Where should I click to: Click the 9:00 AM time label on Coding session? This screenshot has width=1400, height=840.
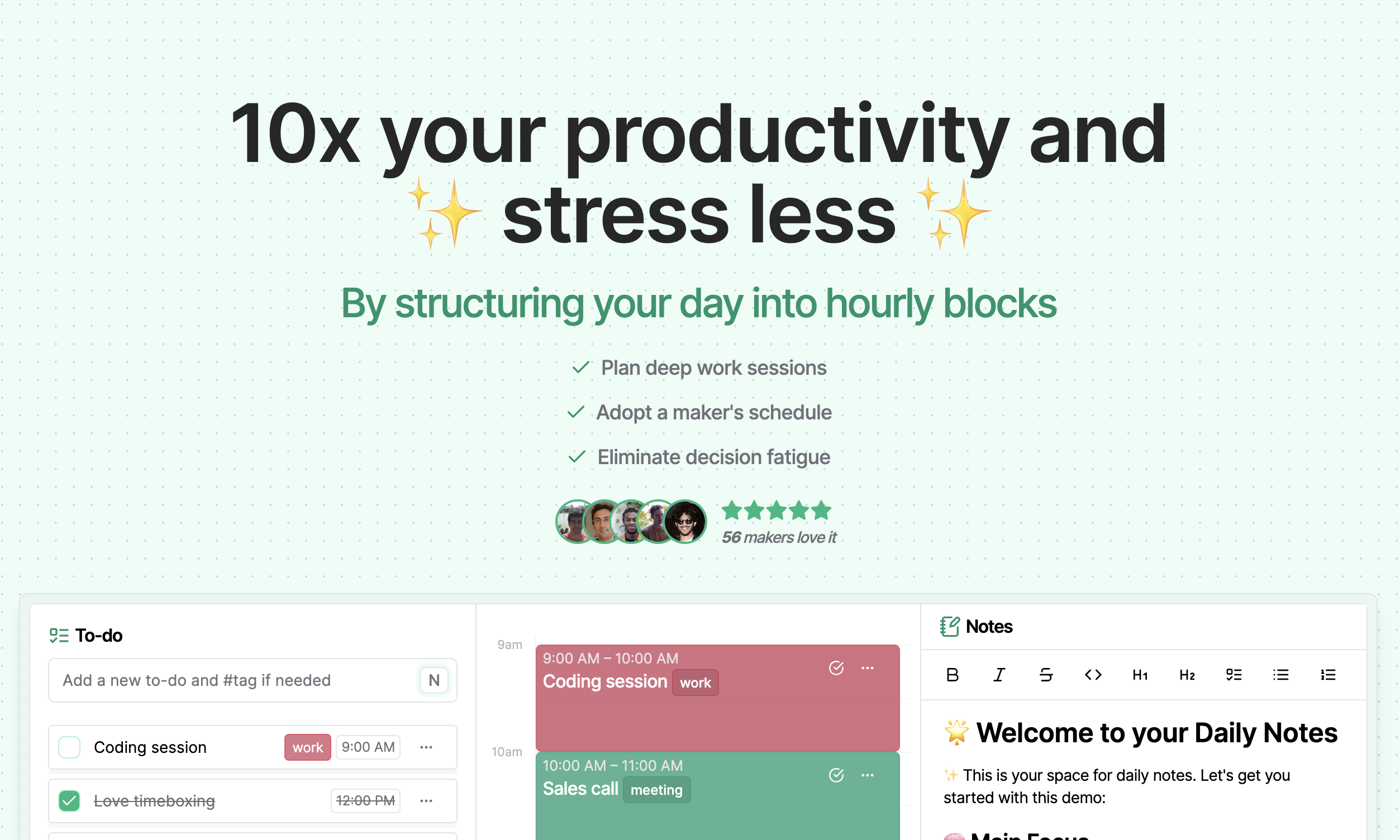coord(365,747)
